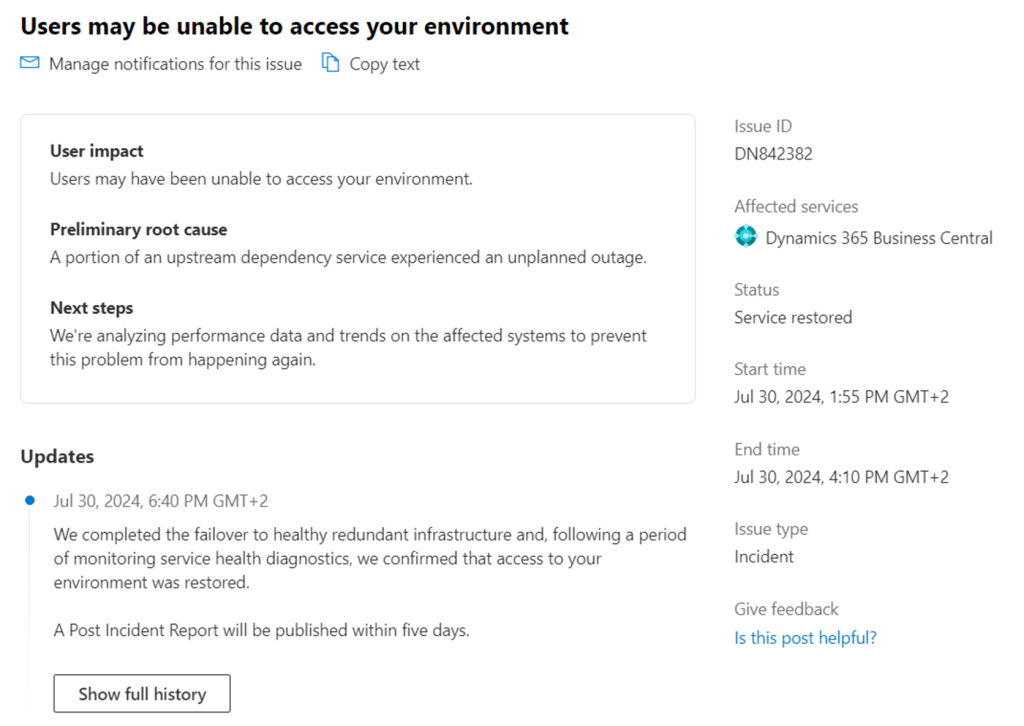Screen dimensions: 1024x726
Task: Open Manage notifications for this issue
Action: click(x=175, y=64)
